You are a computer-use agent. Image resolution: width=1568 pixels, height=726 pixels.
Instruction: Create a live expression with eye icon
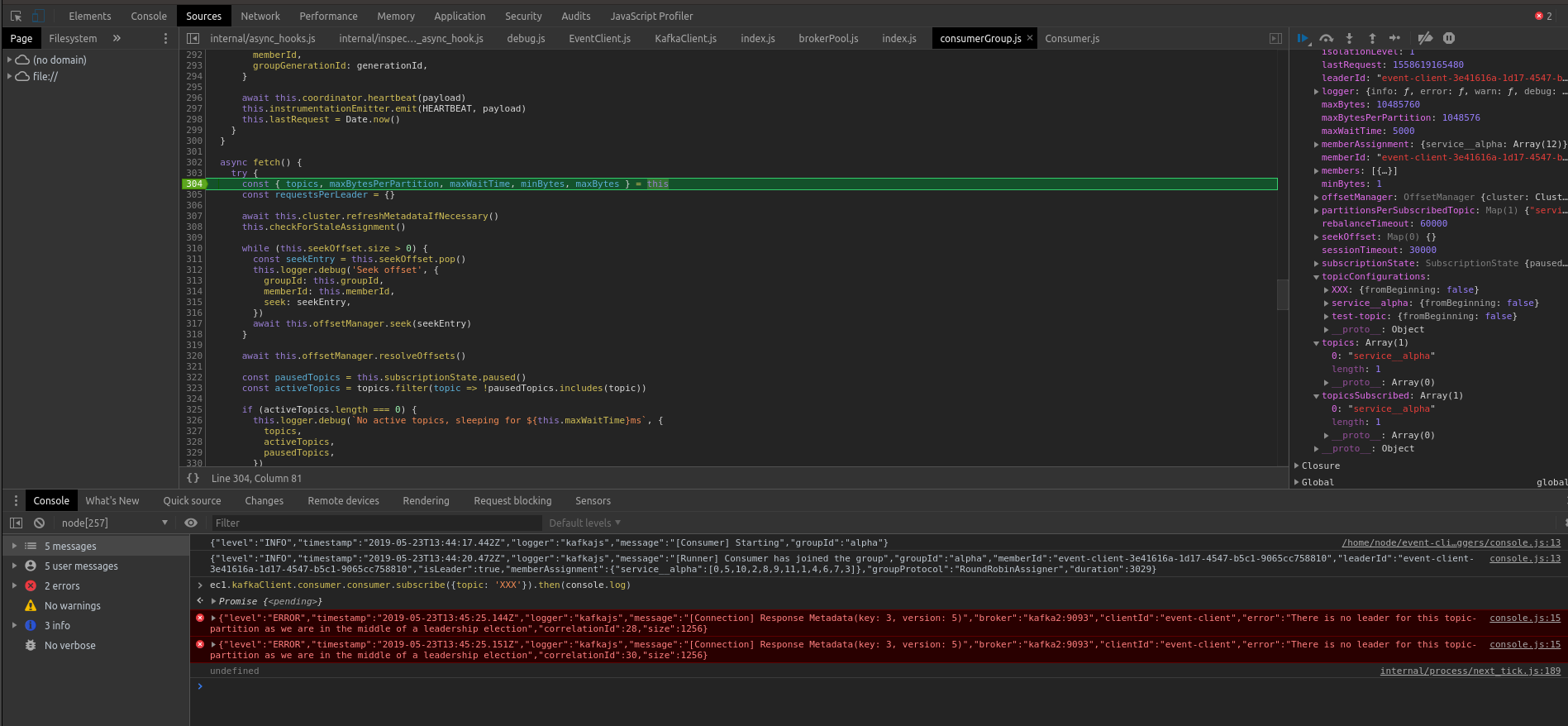click(x=191, y=523)
